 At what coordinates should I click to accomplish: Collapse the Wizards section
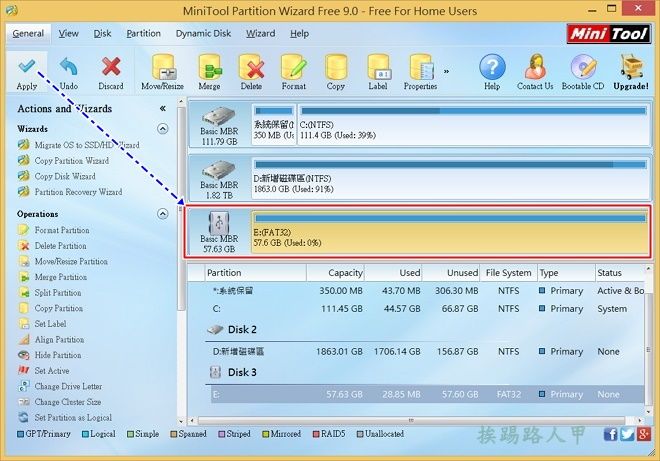[163, 128]
